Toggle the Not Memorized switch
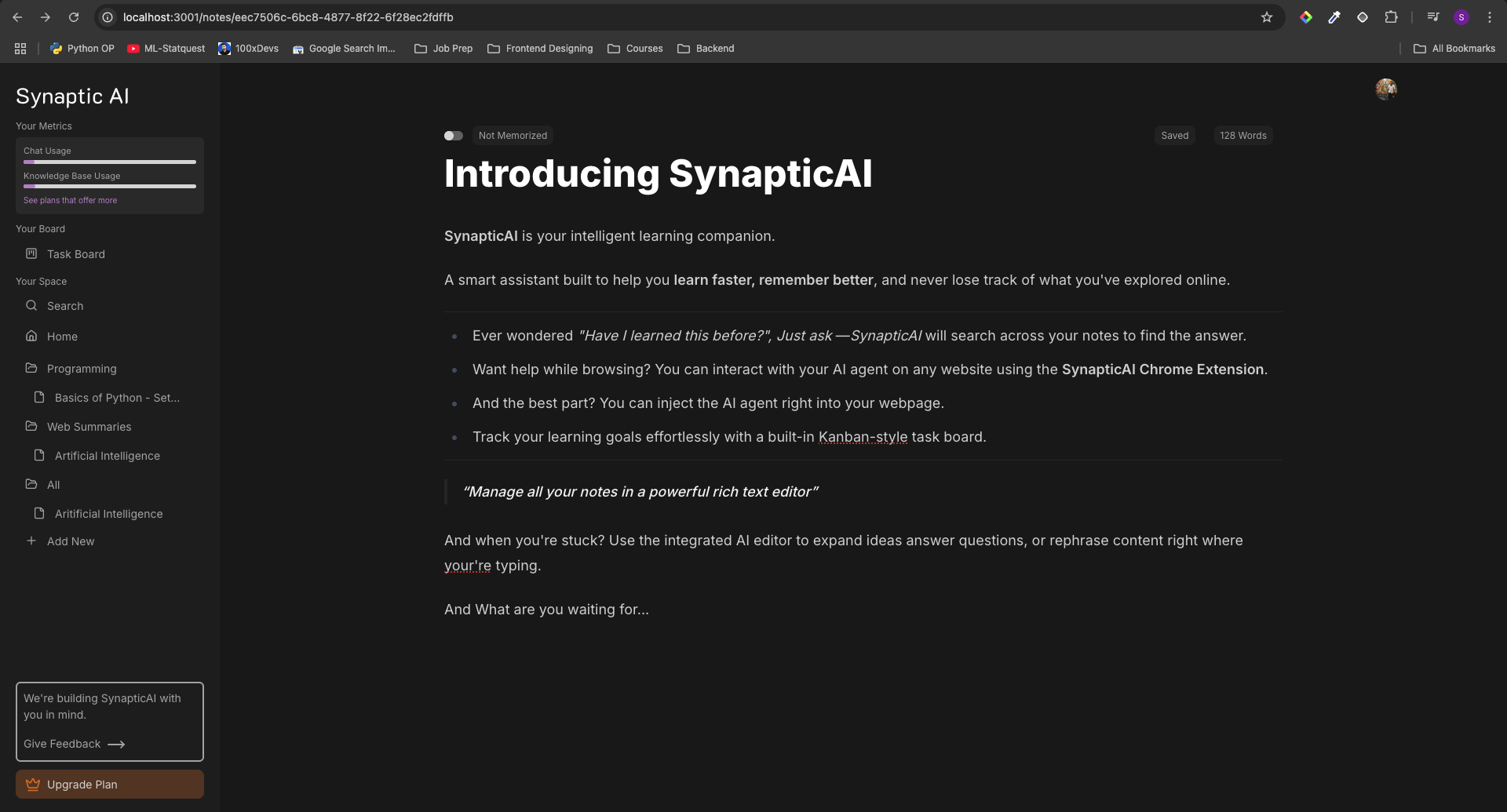 453,136
